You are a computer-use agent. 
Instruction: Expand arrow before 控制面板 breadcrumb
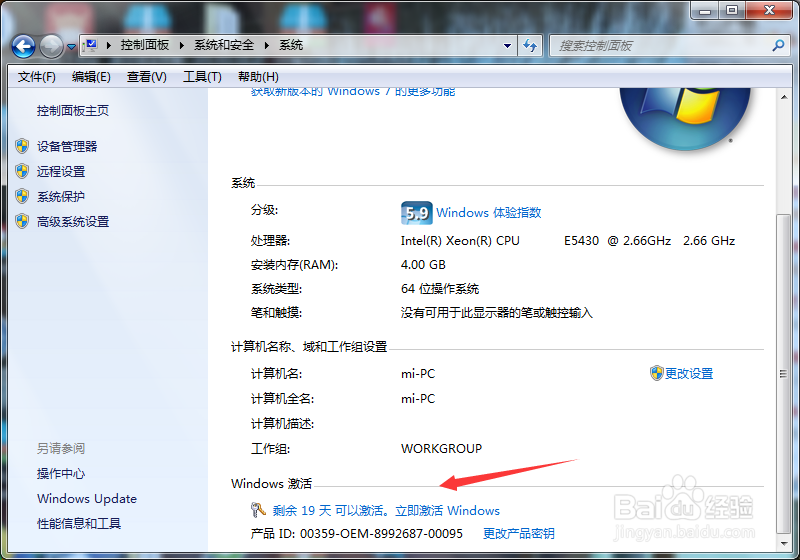coord(109,45)
